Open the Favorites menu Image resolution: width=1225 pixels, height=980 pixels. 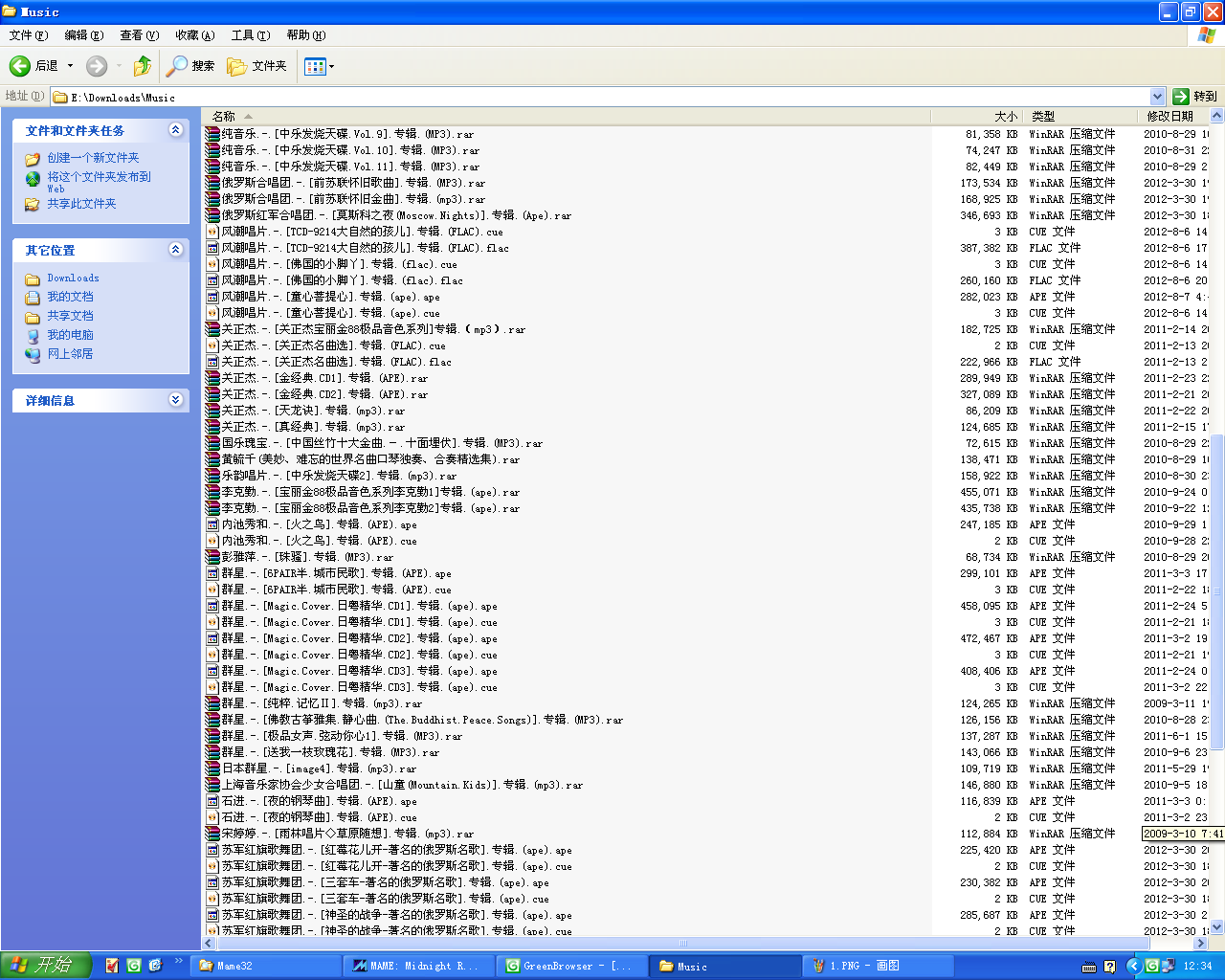pos(194,35)
